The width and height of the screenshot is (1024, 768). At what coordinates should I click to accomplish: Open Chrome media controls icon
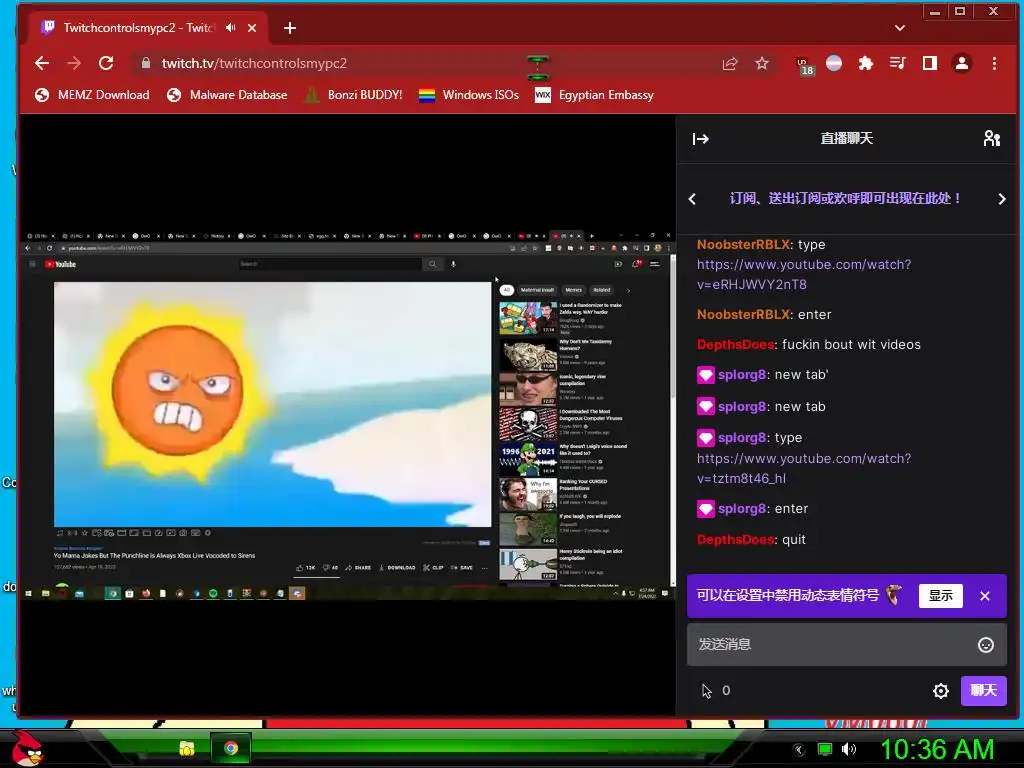[897, 63]
